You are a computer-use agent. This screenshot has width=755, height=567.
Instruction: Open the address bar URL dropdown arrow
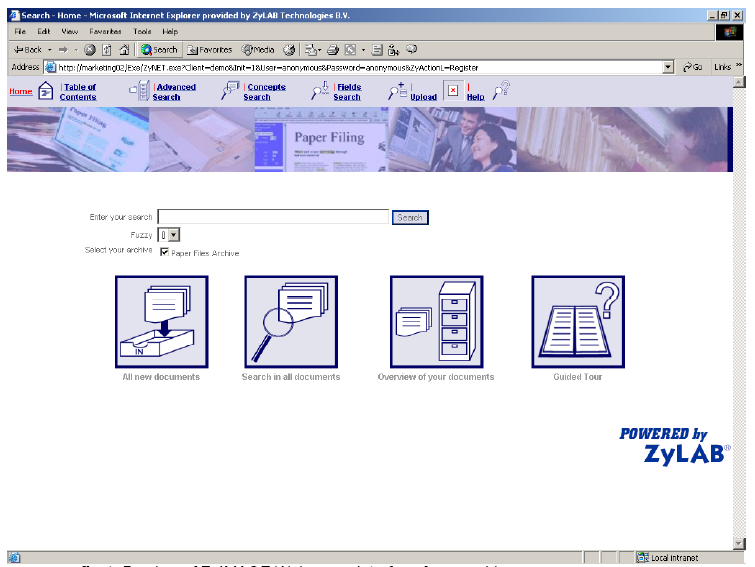tap(668, 67)
